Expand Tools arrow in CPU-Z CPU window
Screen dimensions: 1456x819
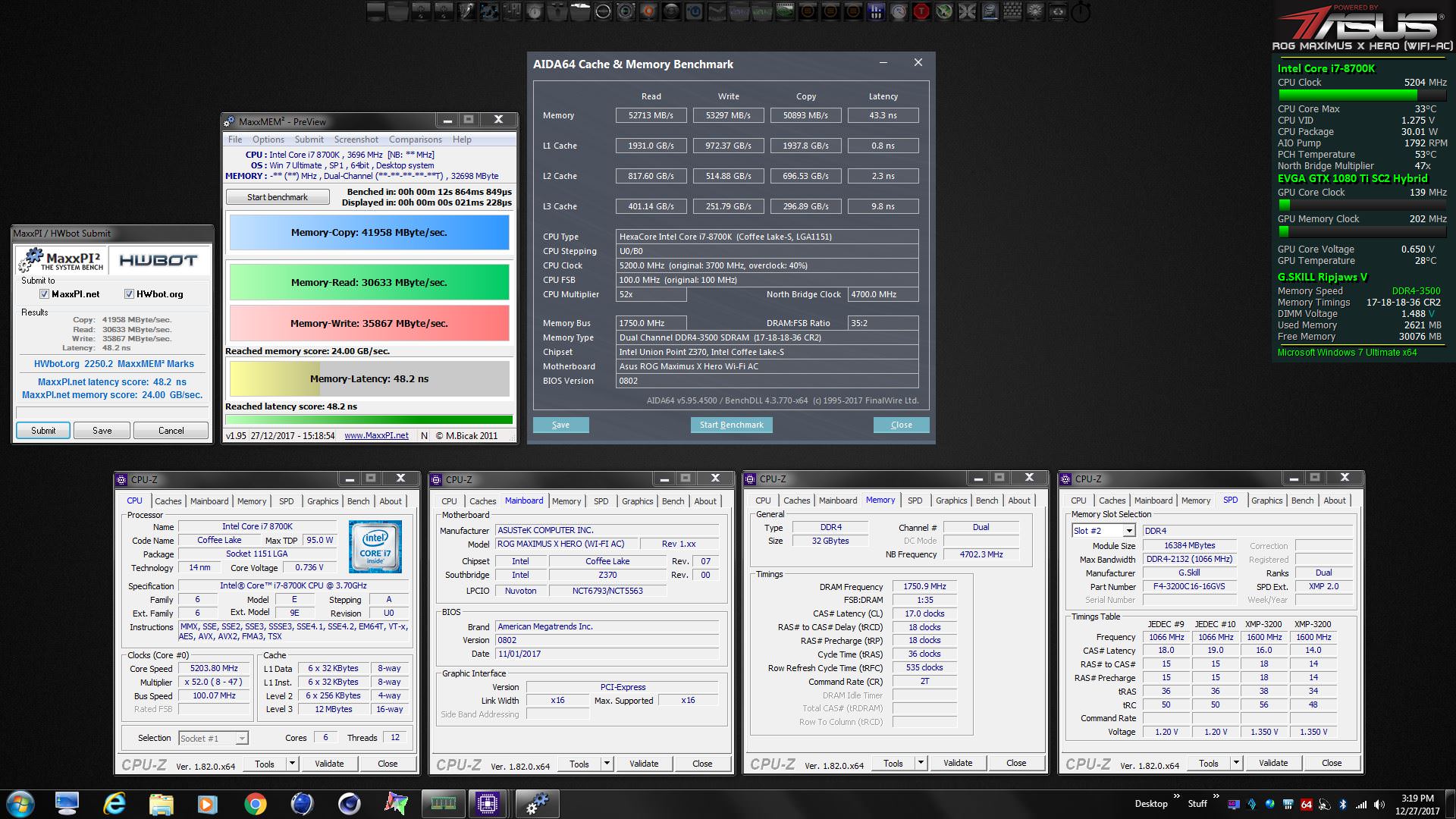click(x=292, y=764)
